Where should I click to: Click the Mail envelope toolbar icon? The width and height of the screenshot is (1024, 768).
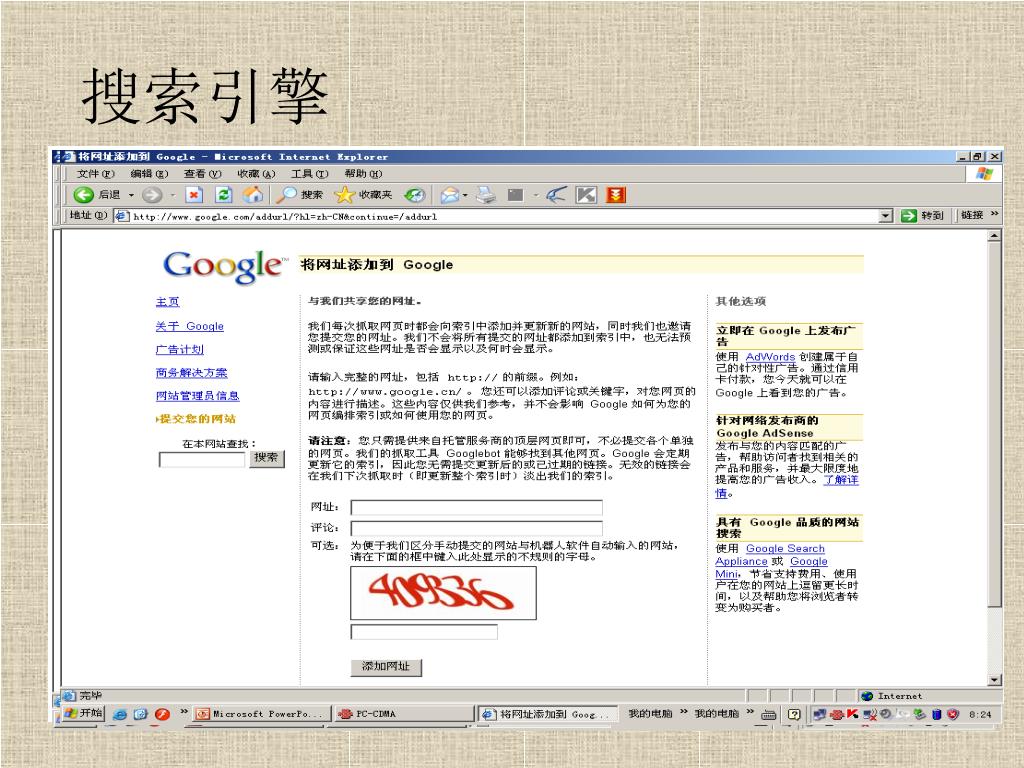pos(449,195)
